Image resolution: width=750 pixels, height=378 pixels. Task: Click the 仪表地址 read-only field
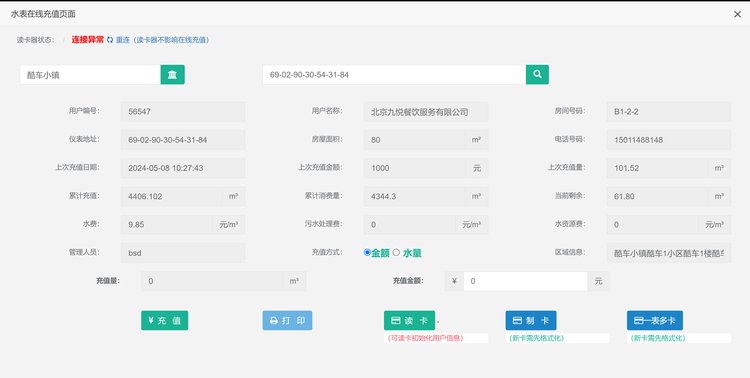click(x=183, y=140)
